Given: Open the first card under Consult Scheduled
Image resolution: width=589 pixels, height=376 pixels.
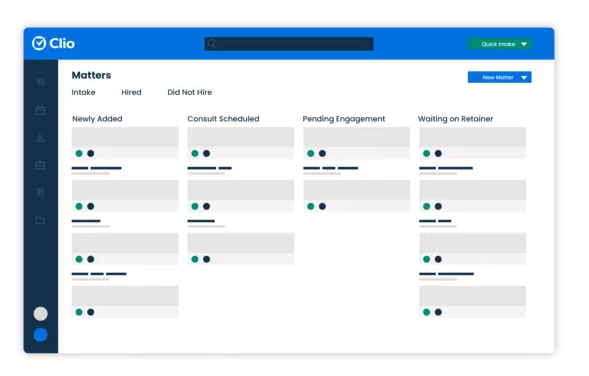Looking at the screenshot, I should pos(241,143).
